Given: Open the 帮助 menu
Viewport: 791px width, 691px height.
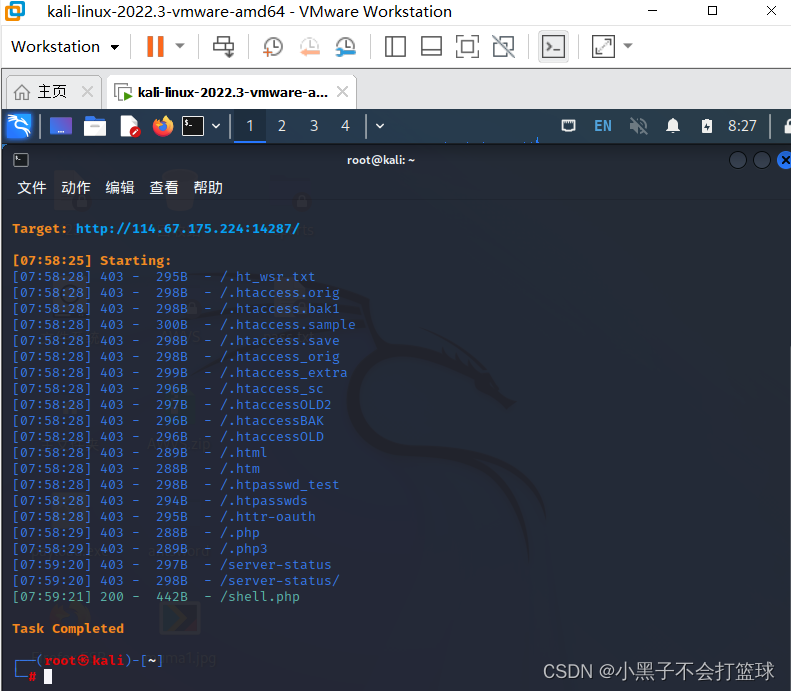Looking at the screenshot, I should 208,188.
